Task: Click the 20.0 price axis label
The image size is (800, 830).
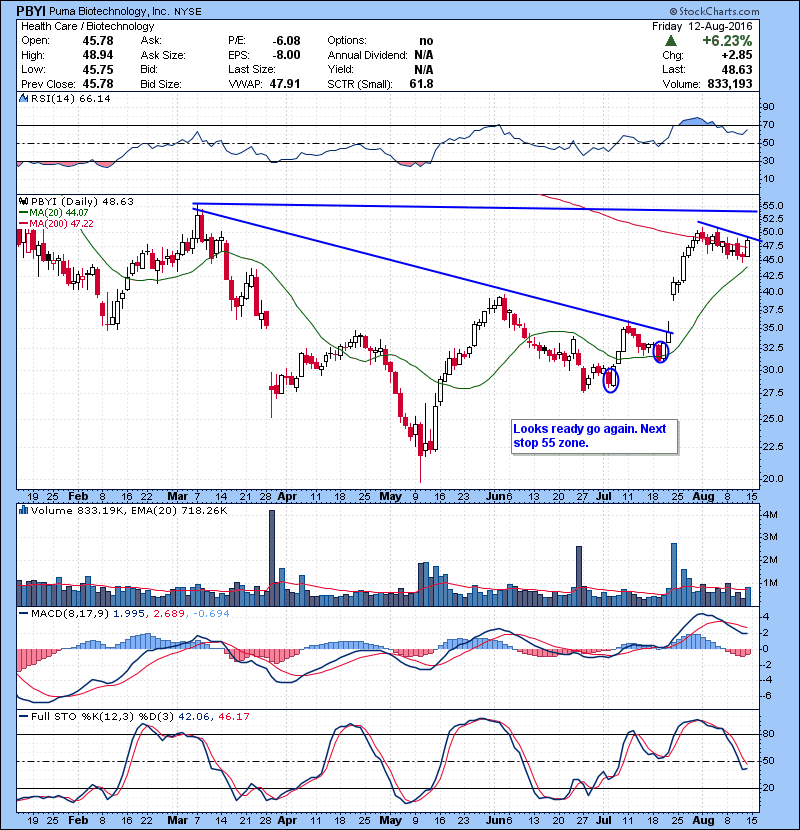Action: click(772, 479)
